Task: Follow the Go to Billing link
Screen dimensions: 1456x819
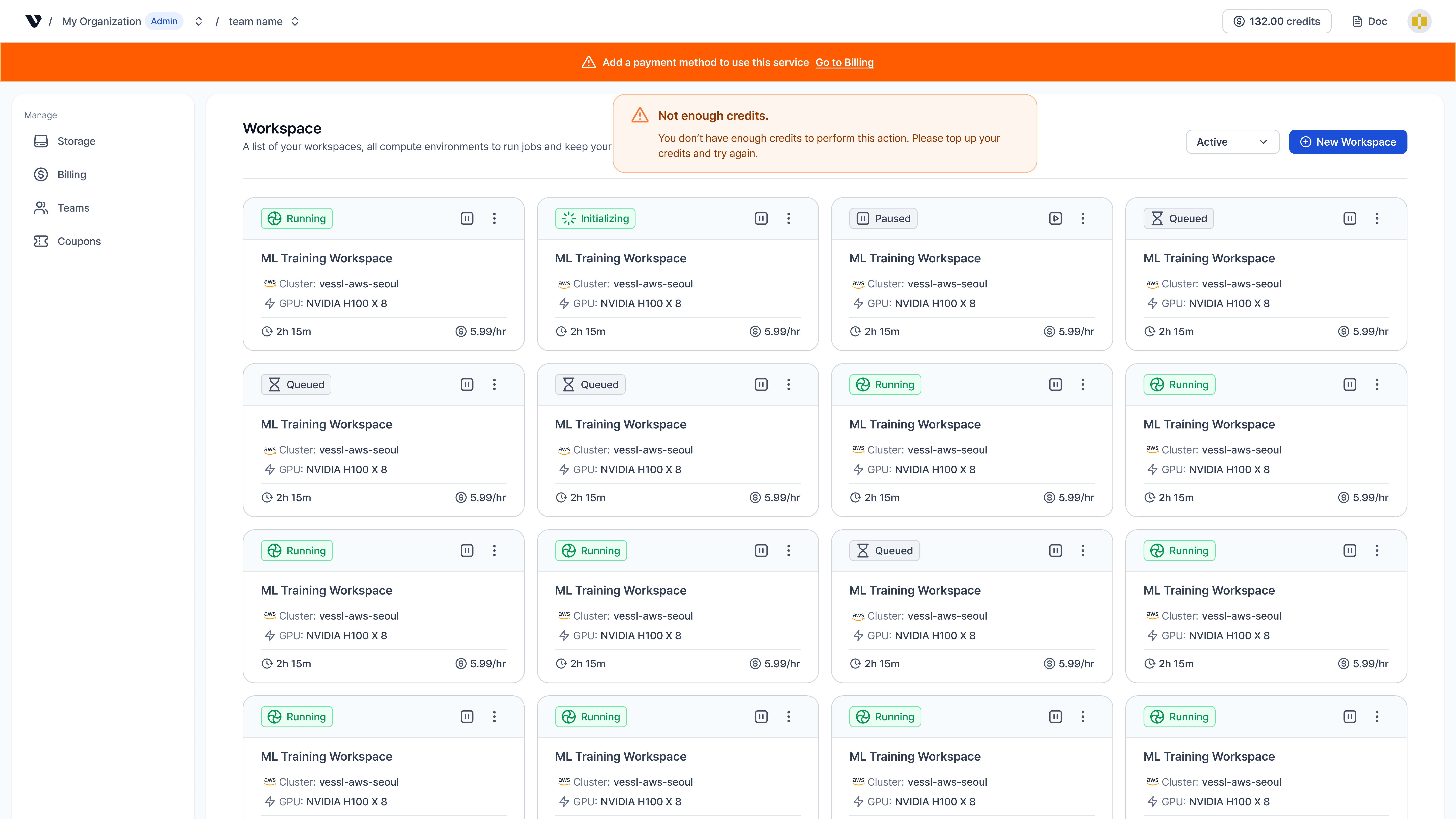Action: click(844, 62)
